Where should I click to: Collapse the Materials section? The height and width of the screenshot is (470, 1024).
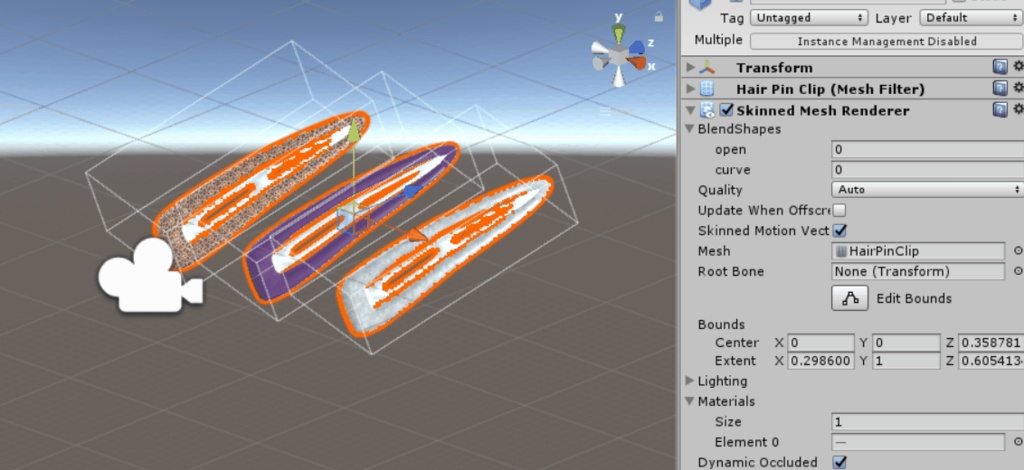690,401
